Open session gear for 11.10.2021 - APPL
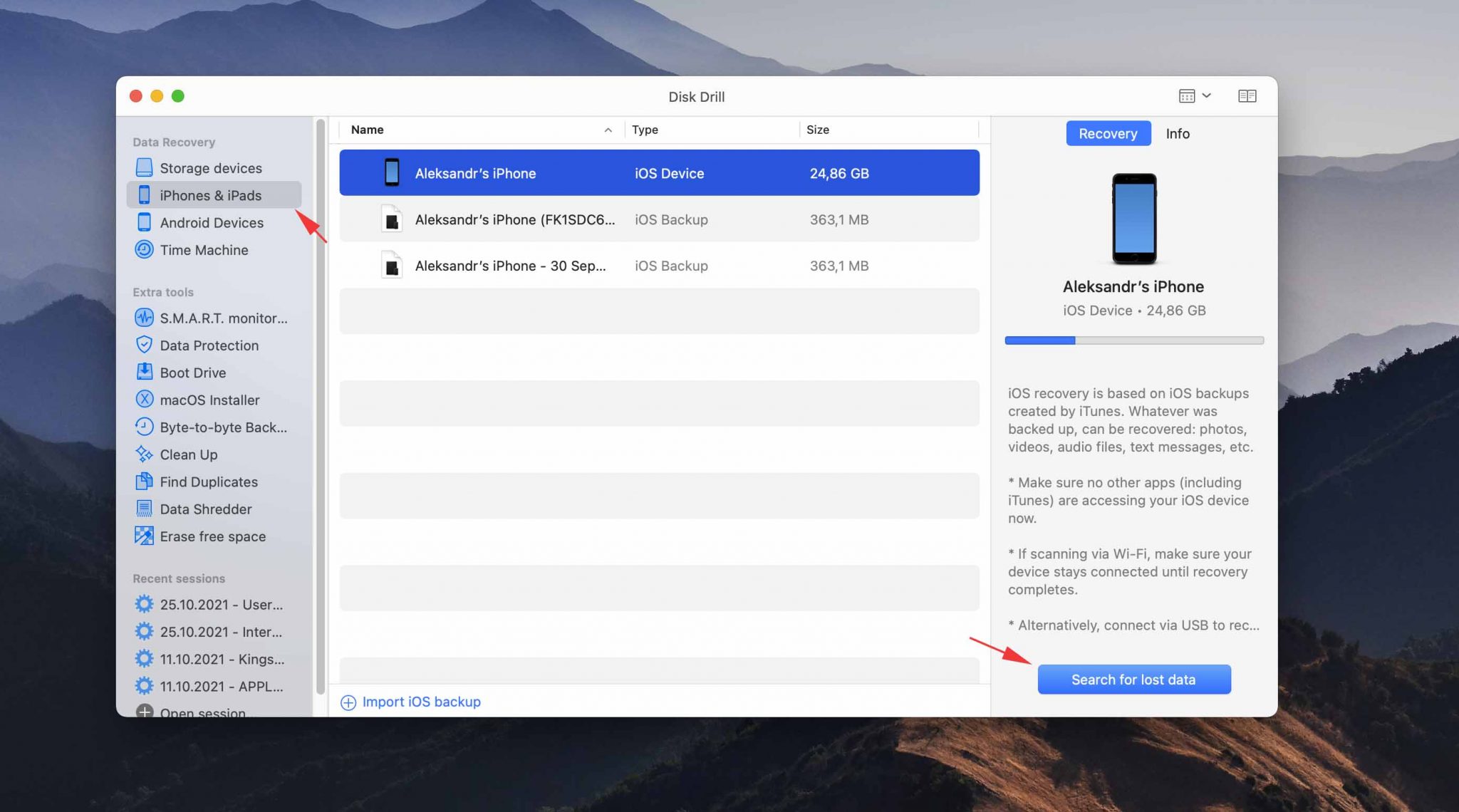The image size is (1459, 812). click(144, 686)
